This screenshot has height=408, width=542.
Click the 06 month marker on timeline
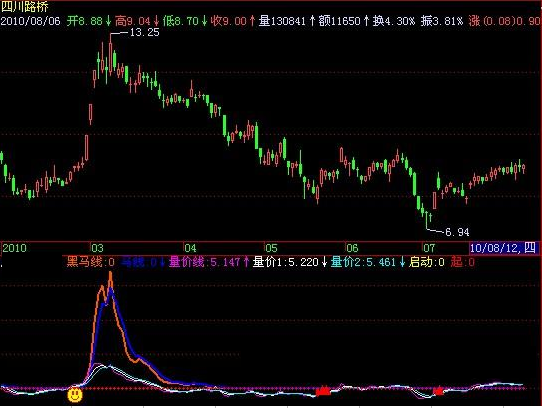pyautogui.click(x=352, y=248)
